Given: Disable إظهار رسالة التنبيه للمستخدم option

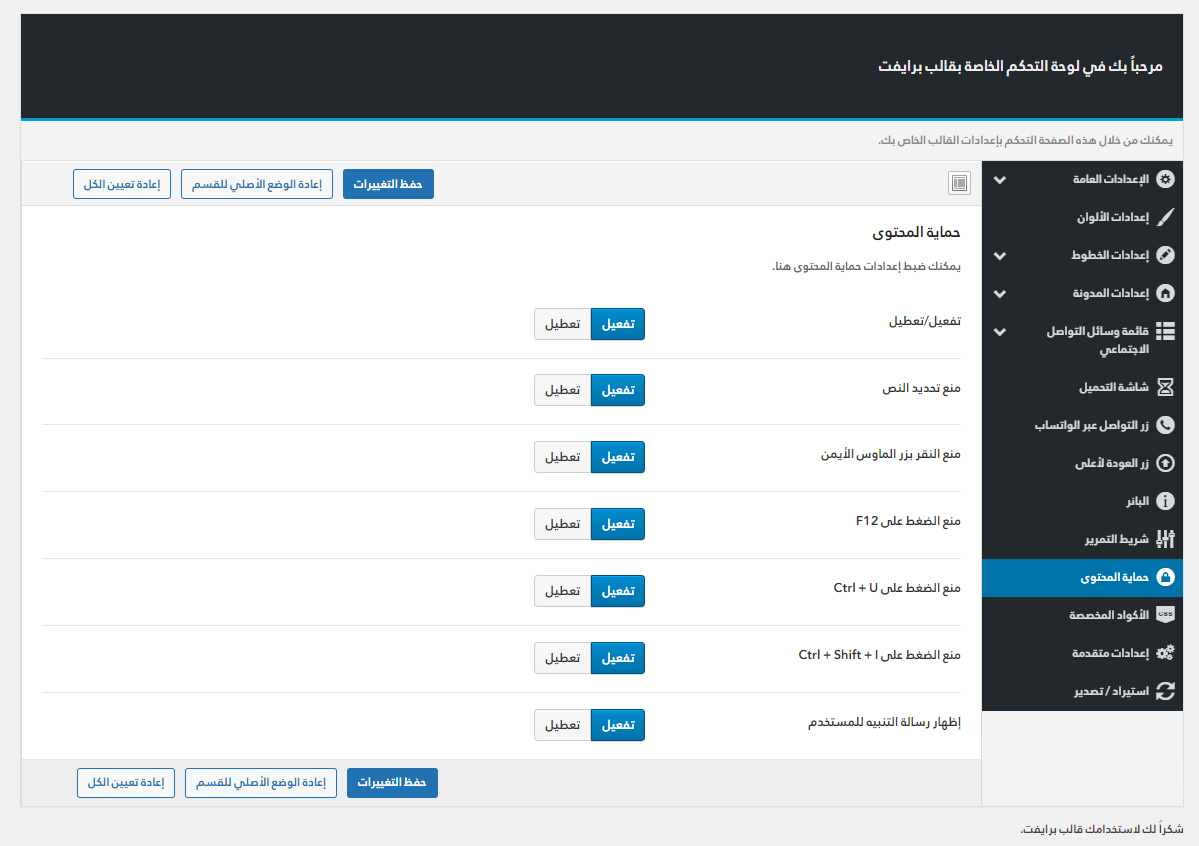Looking at the screenshot, I should [563, 725].
